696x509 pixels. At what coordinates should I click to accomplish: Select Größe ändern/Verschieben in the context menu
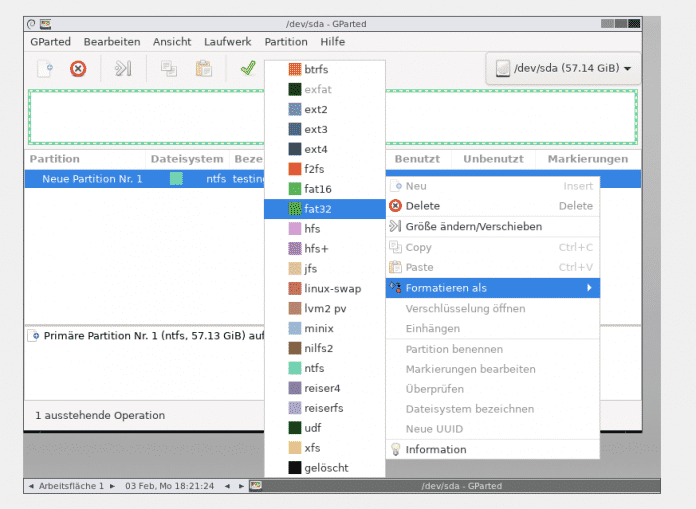tap(473, 227)
